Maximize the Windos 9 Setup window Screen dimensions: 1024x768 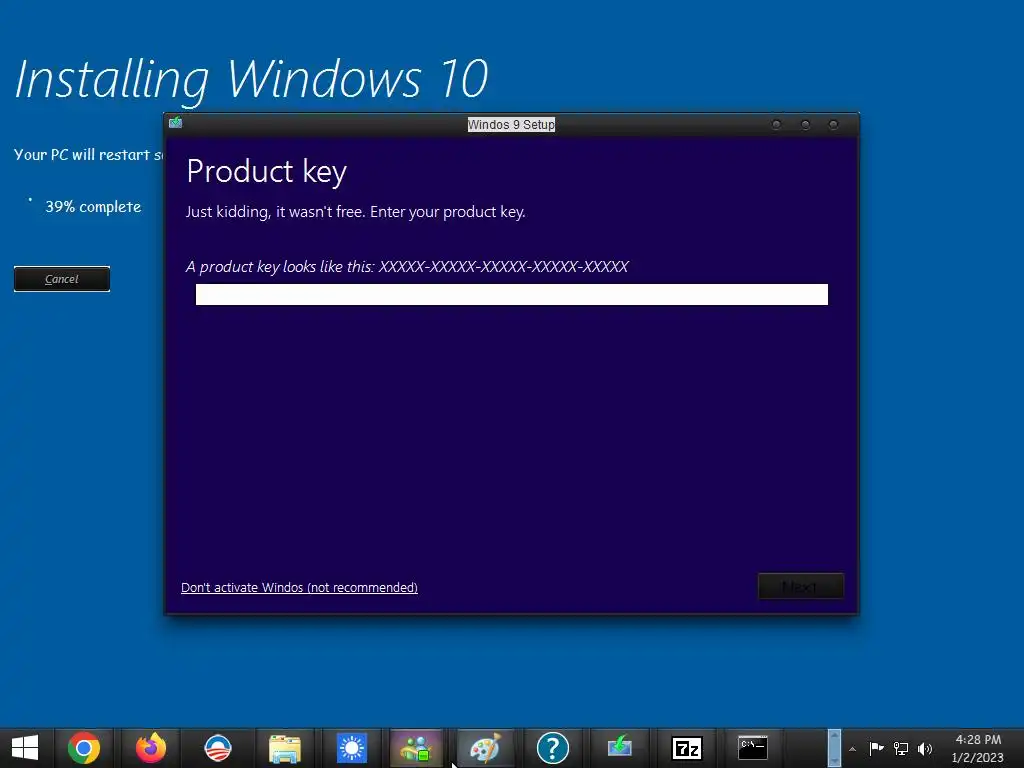click(805, 125)
